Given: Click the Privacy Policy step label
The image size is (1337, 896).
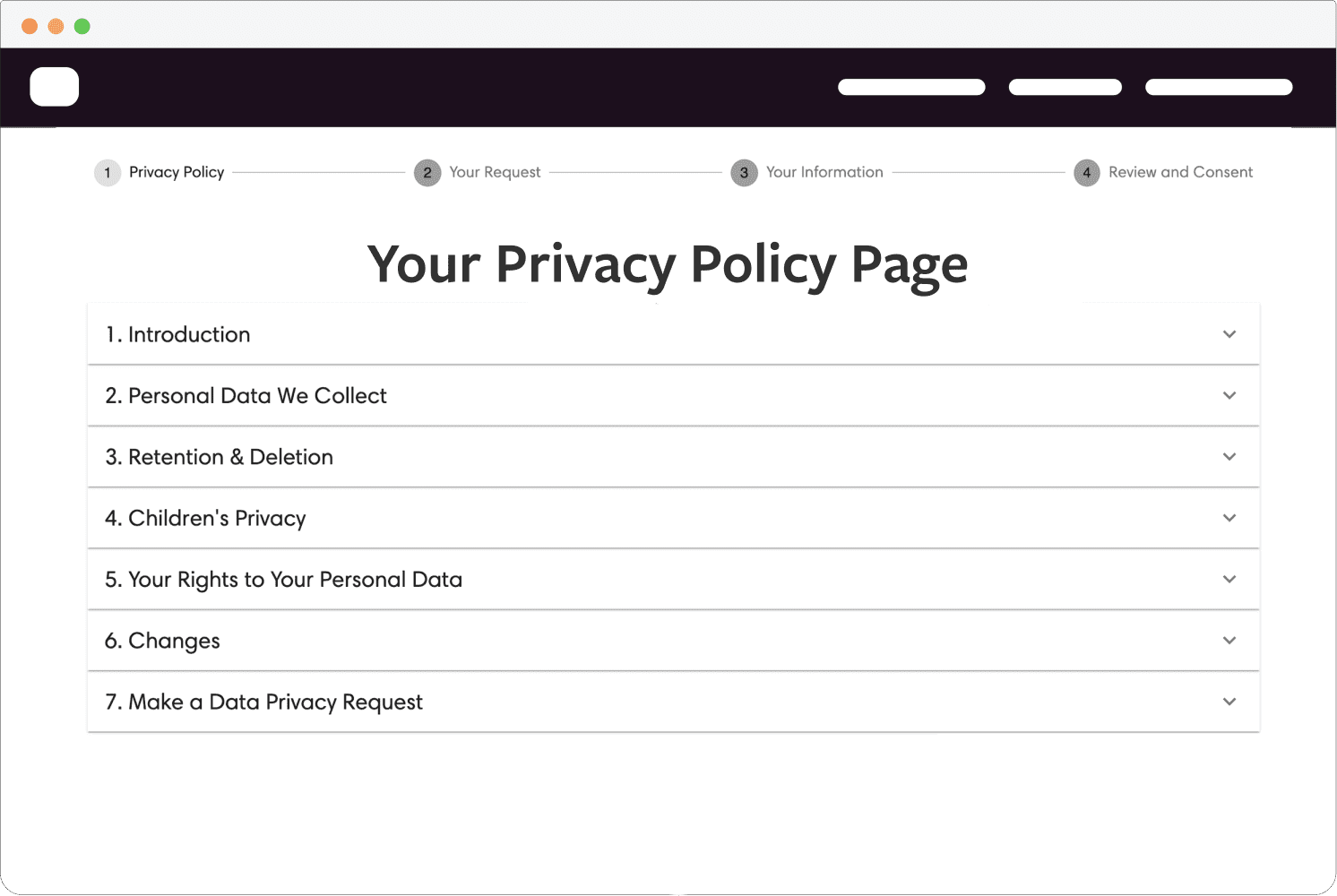Looking at the screenshot, I should pyautogui.click(x=177, y=172).
